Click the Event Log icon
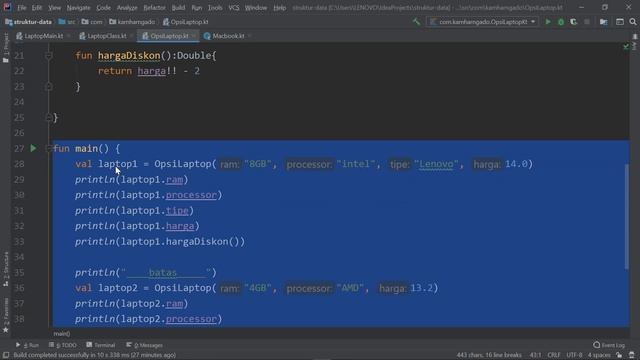Image resolution: width=640 pixels, height=360 pixels. pyautogui.click(x=597, y=345)
